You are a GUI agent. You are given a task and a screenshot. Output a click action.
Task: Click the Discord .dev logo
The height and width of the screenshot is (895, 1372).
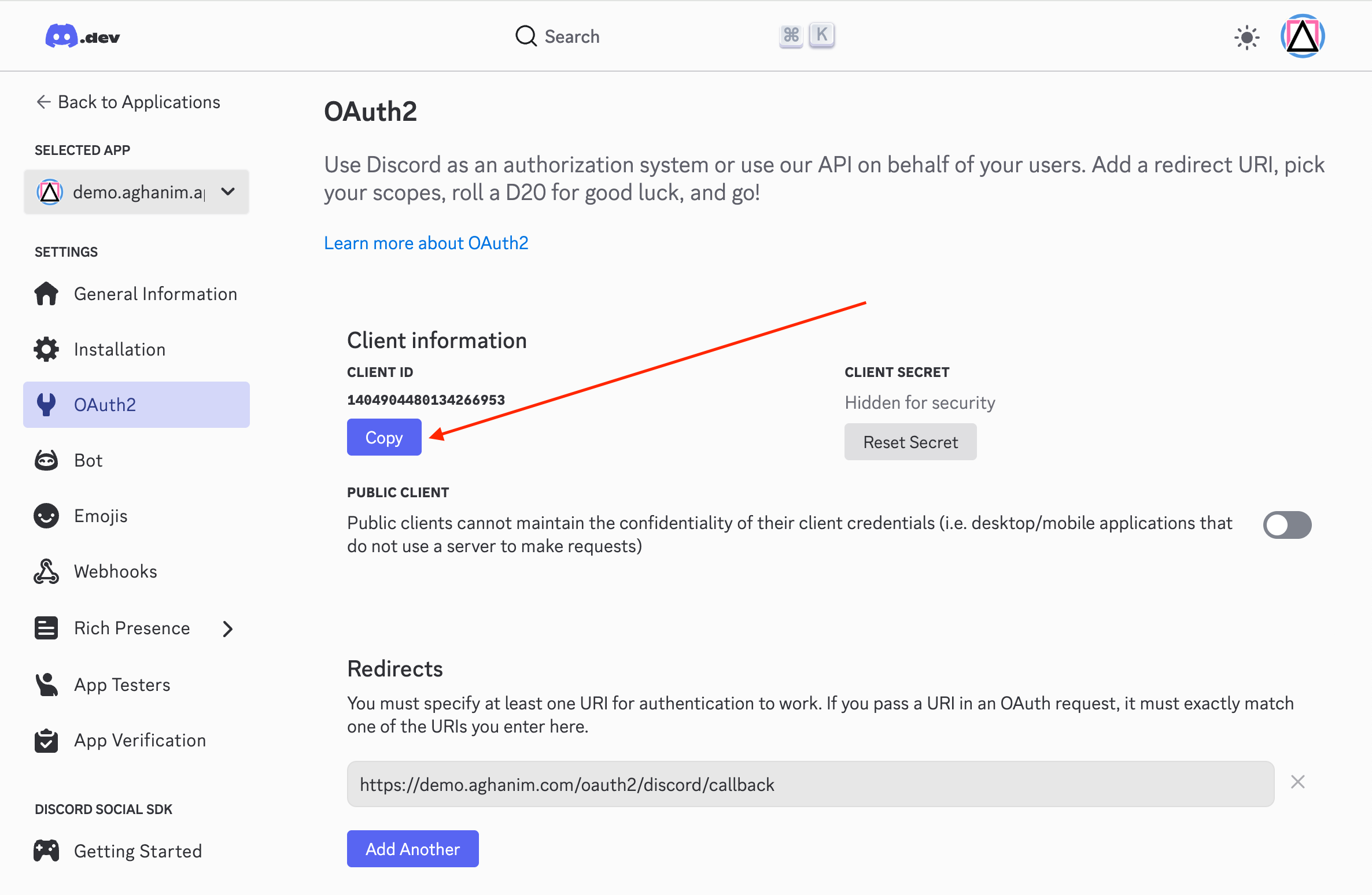point(83,36)
